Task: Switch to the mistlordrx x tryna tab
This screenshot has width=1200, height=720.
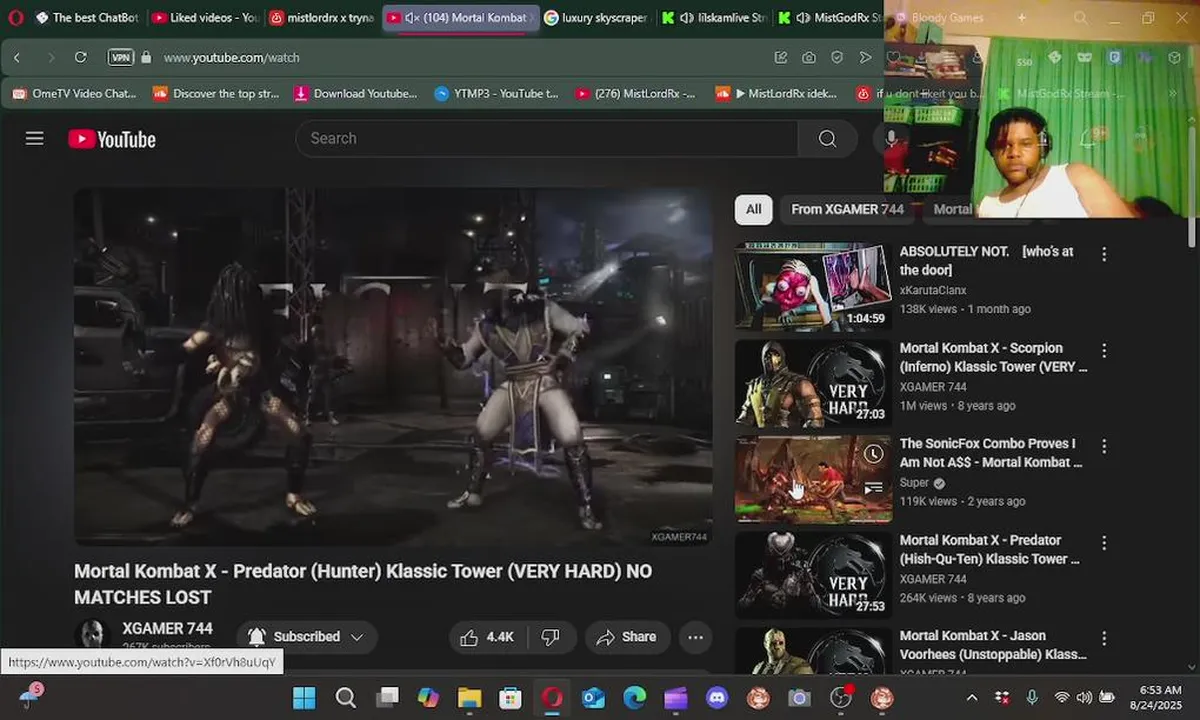Action: coord(322,17)
